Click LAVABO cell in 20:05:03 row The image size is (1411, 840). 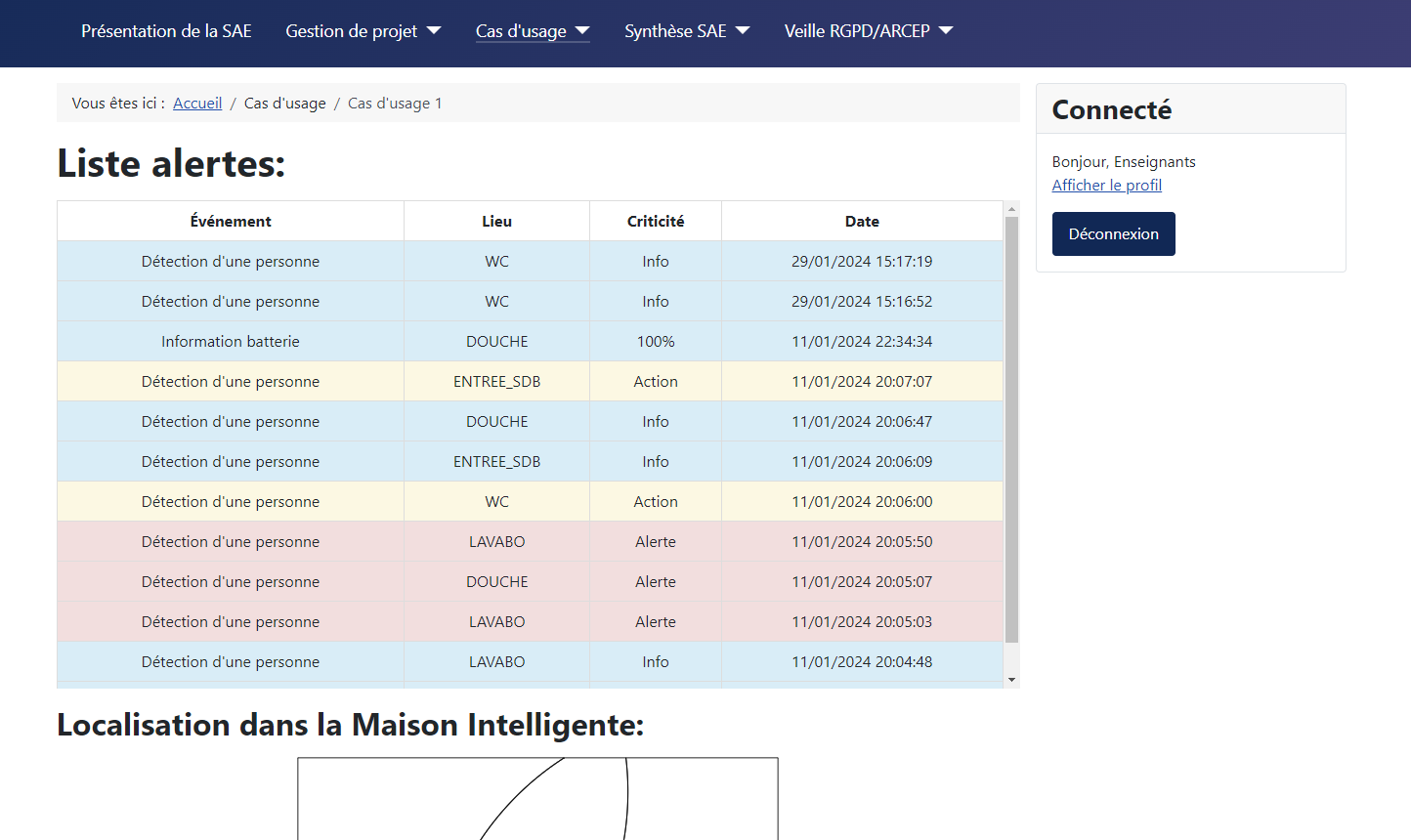coord(496,621)
